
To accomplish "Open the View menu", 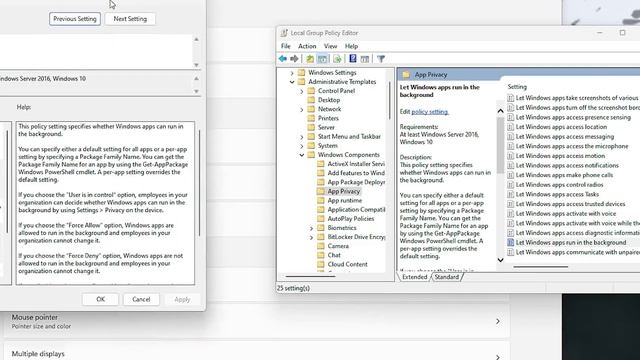I will click(x=331, y=46).
